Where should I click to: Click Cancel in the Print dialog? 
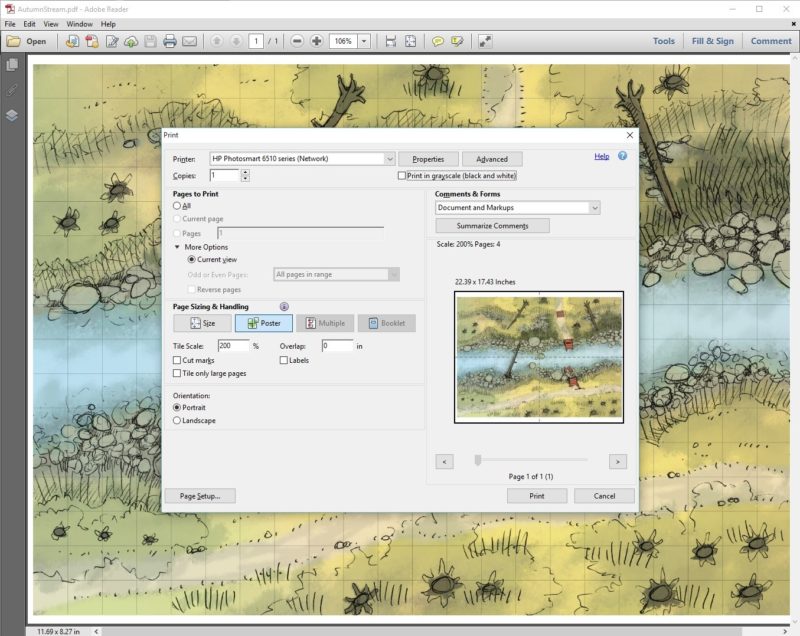point(604,496)
